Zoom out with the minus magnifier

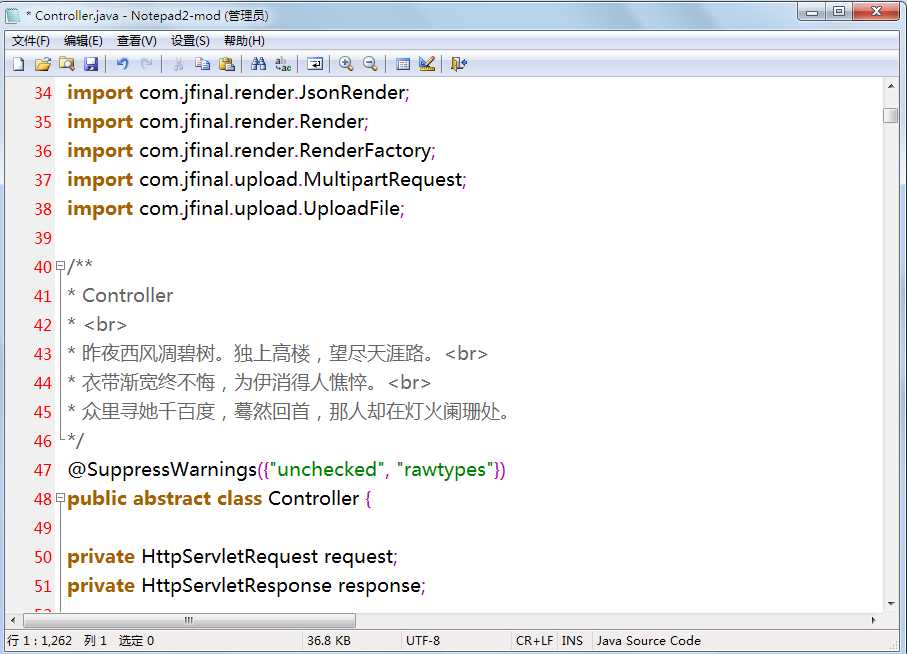(x=370, y=64)
